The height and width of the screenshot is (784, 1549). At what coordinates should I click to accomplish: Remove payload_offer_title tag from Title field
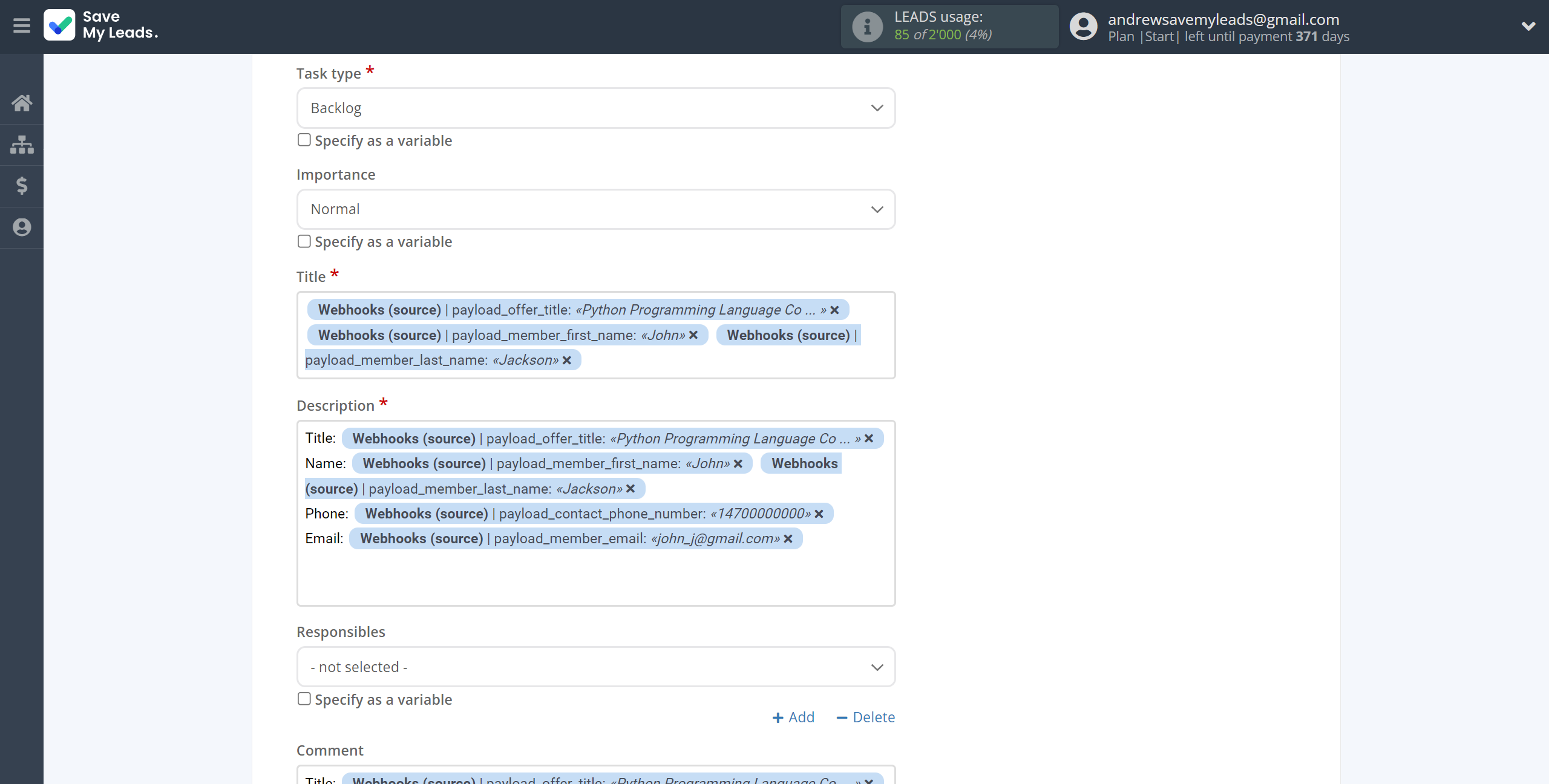click(x=834, y=310)
